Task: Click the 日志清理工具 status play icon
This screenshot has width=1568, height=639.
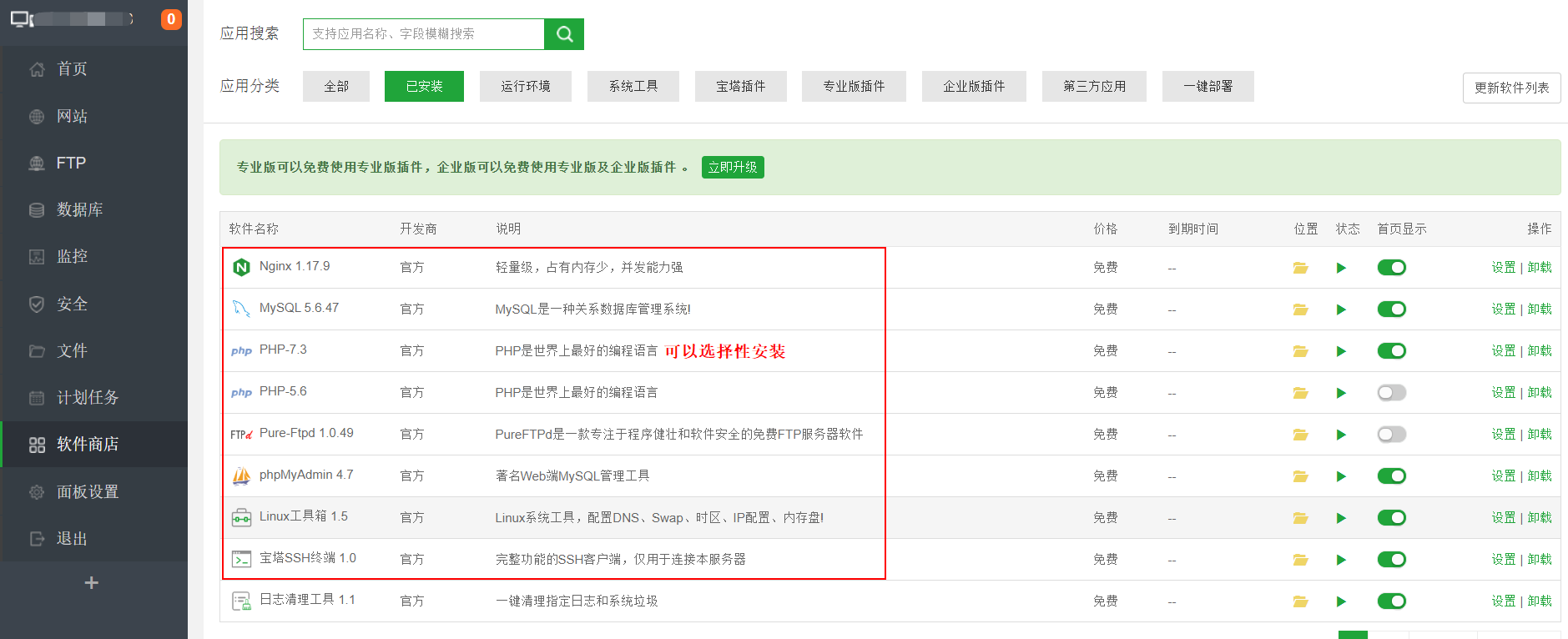Action: coord(1341,601)
